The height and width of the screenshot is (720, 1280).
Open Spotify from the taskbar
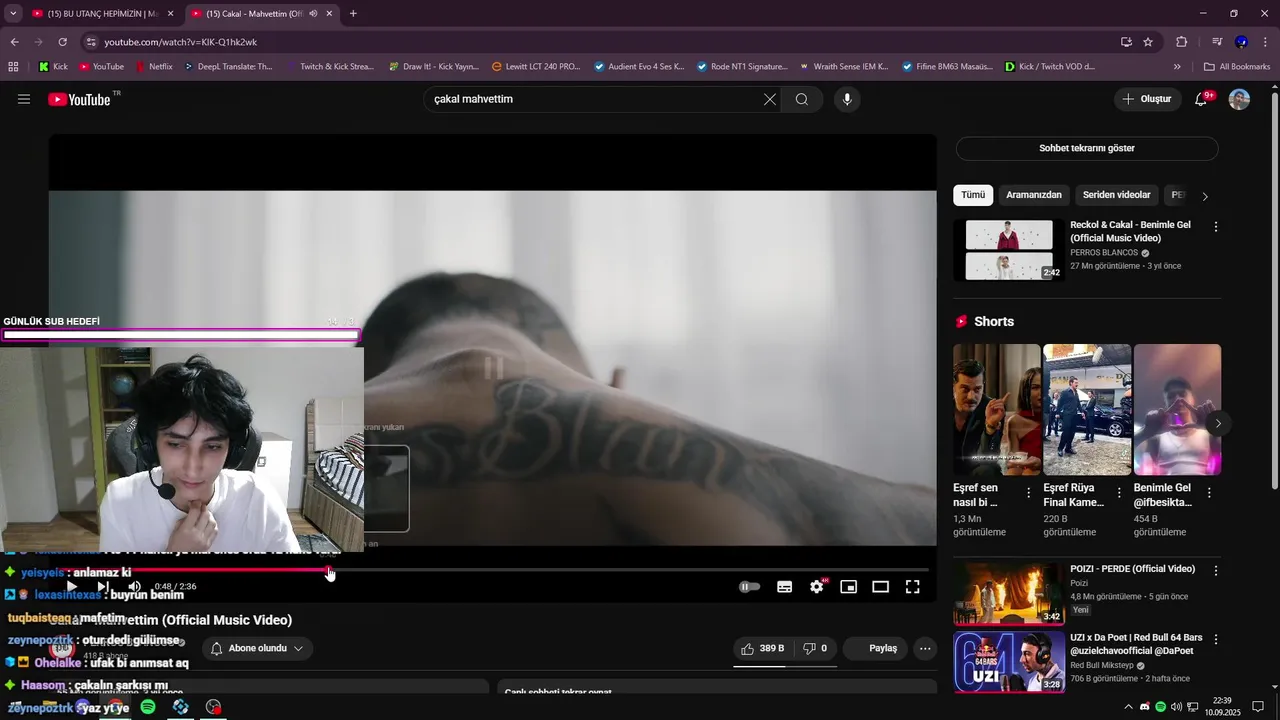(148, 707)
